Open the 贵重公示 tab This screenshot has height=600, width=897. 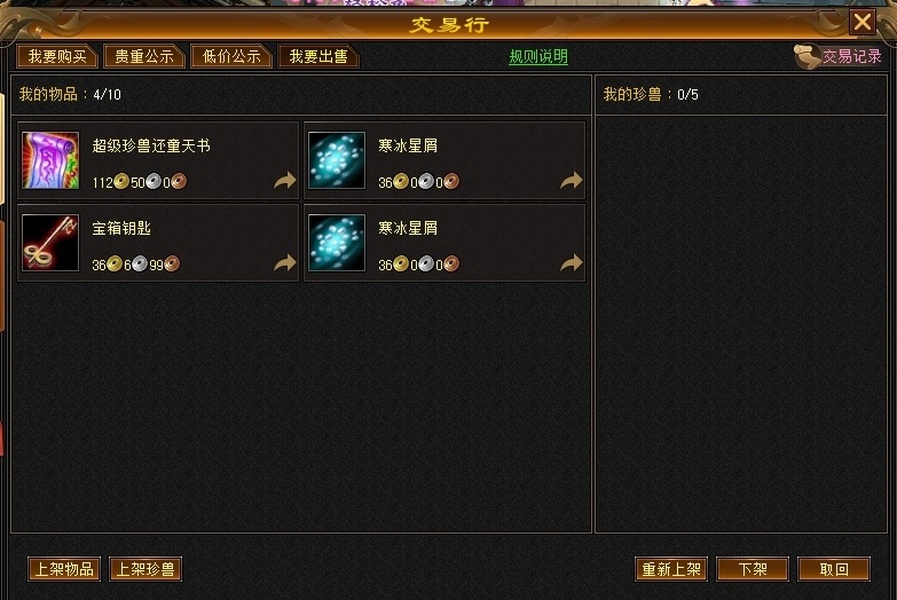click(145, 56)
